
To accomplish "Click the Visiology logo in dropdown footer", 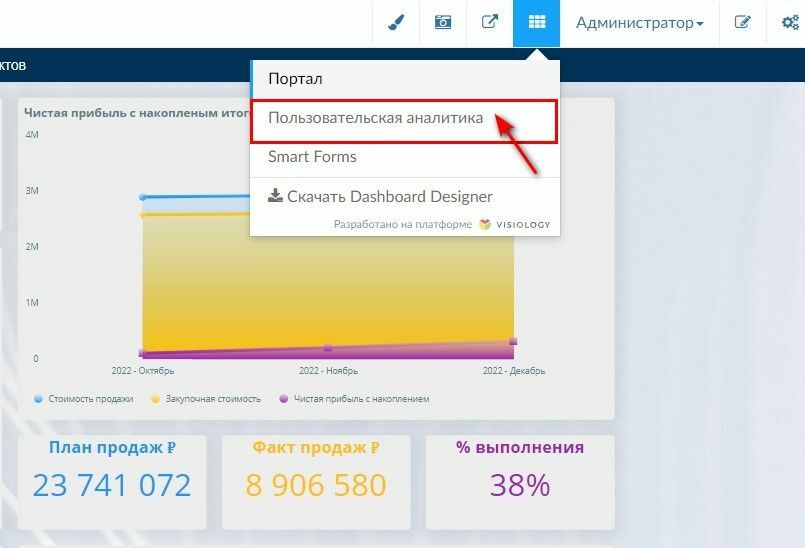I will point(514,224).
